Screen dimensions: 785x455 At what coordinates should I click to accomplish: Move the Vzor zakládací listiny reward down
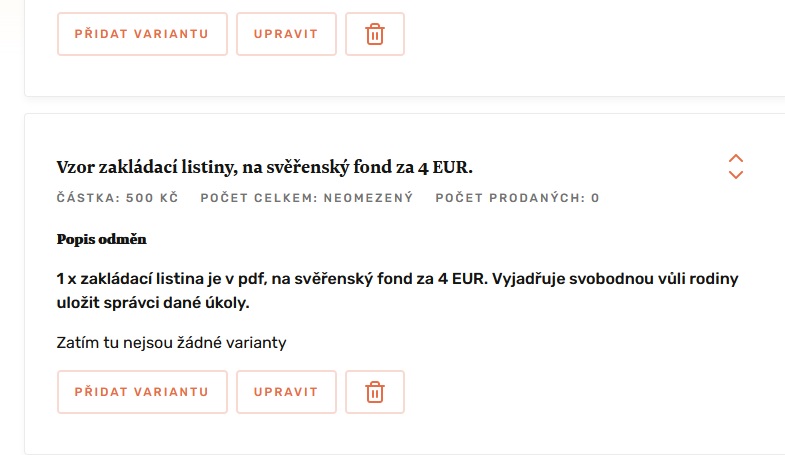click(735, 174)
